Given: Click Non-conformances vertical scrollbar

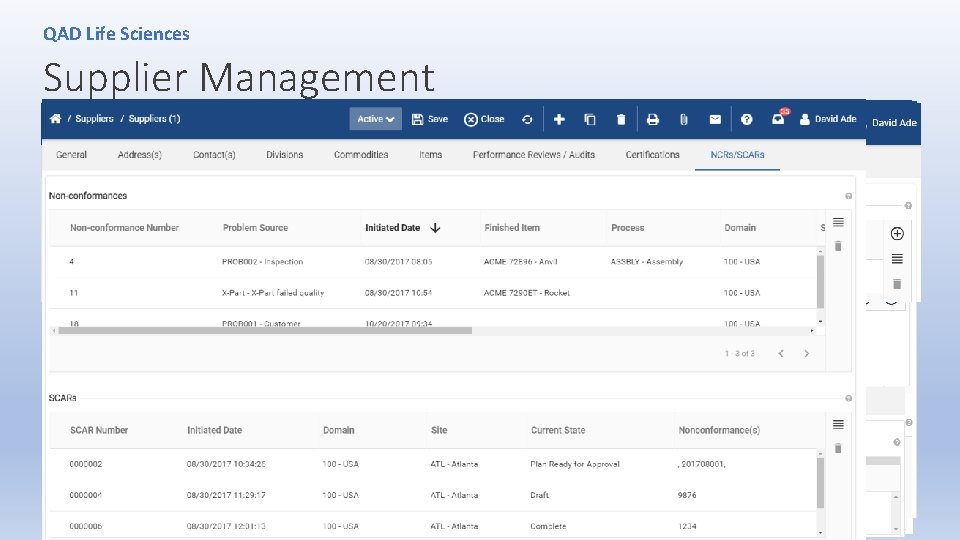Looking at the screenshot, I should tap(820, 282).
